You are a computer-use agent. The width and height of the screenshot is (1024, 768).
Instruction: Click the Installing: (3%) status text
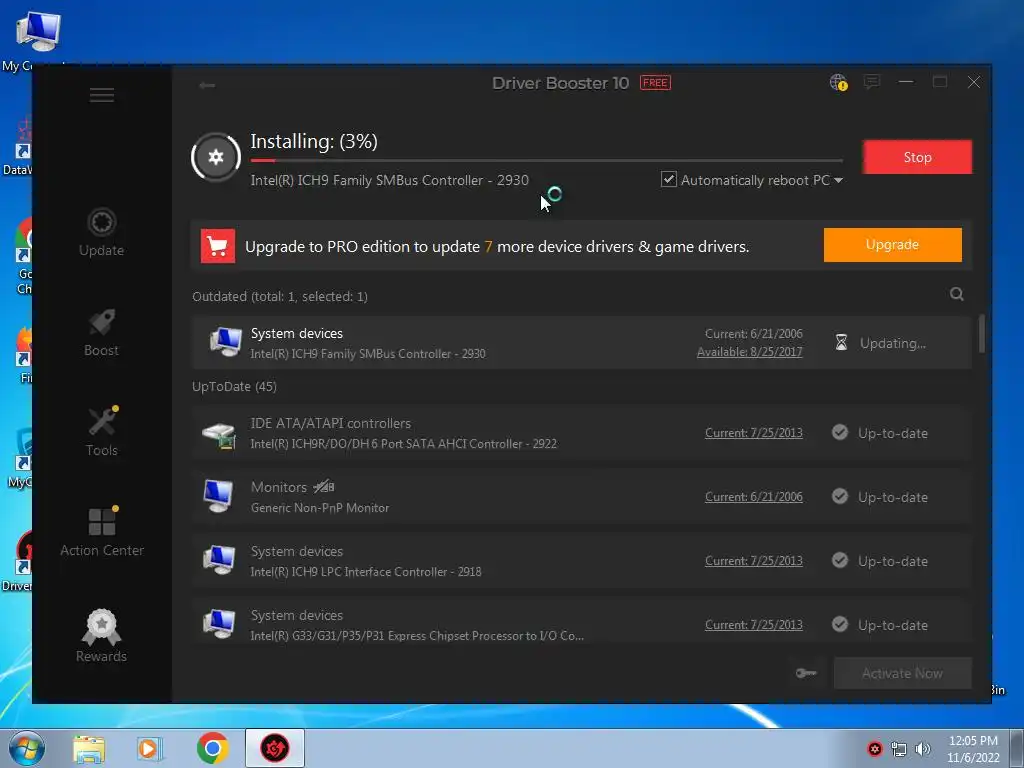pyautogui.click(x=314, y=141)
